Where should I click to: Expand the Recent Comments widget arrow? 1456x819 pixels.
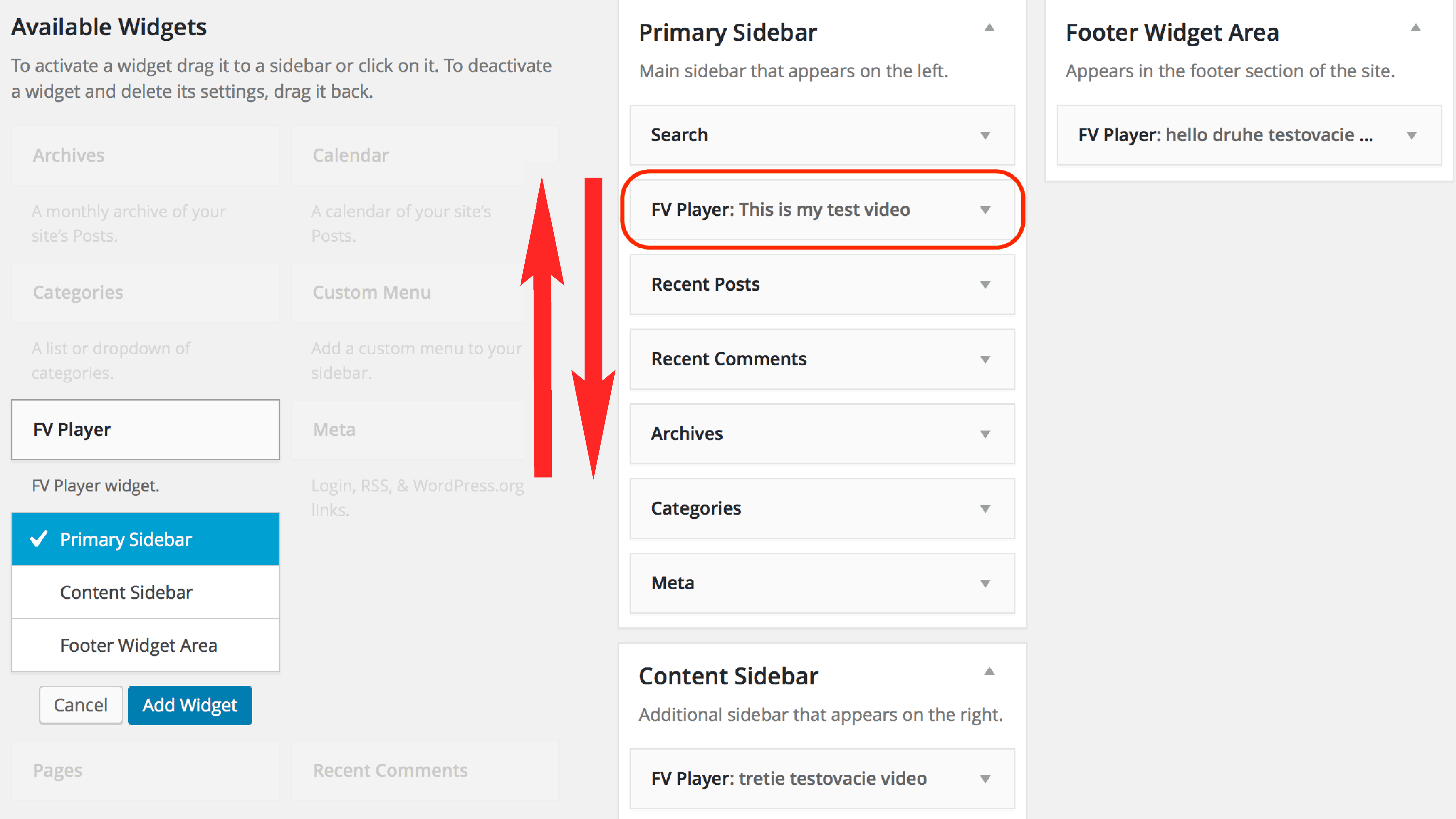pos(984,359)
